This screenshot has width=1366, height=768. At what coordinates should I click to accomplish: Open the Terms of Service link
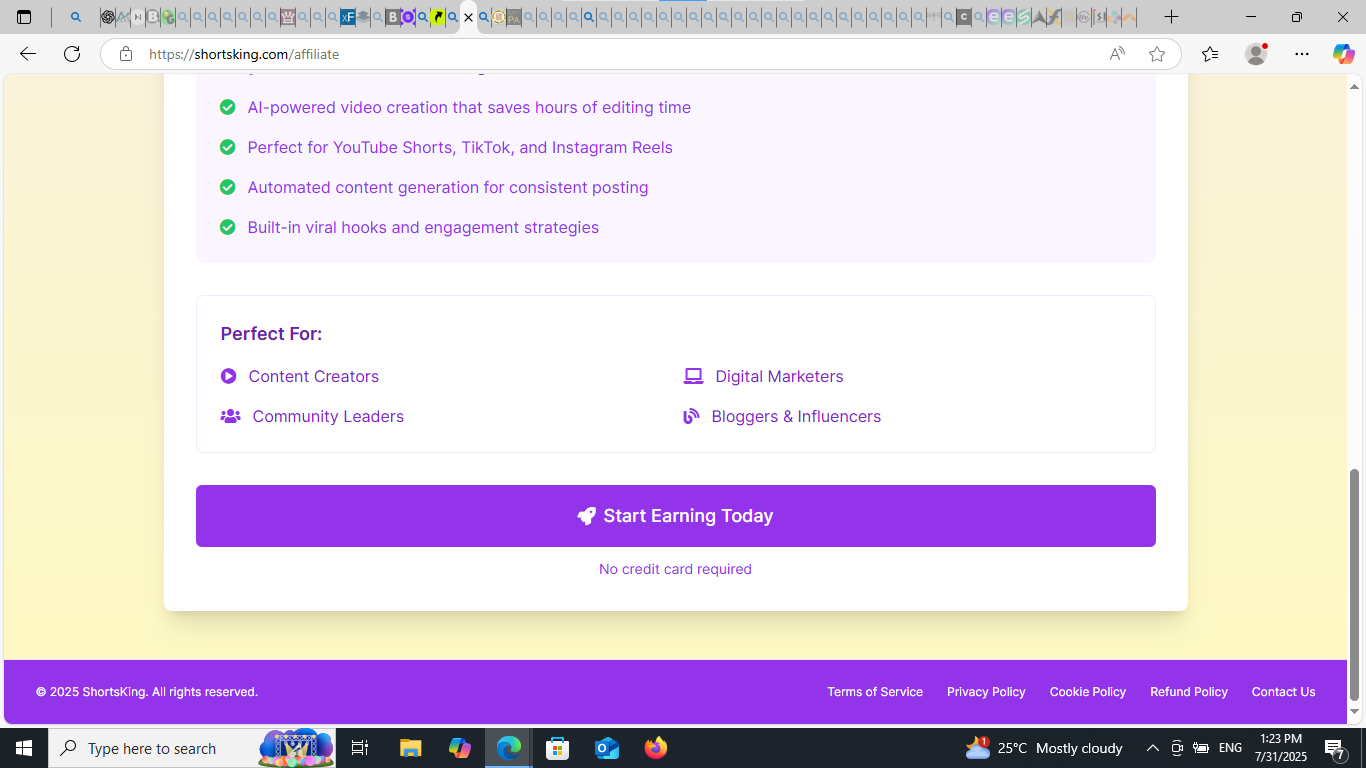tap(875, 692)
